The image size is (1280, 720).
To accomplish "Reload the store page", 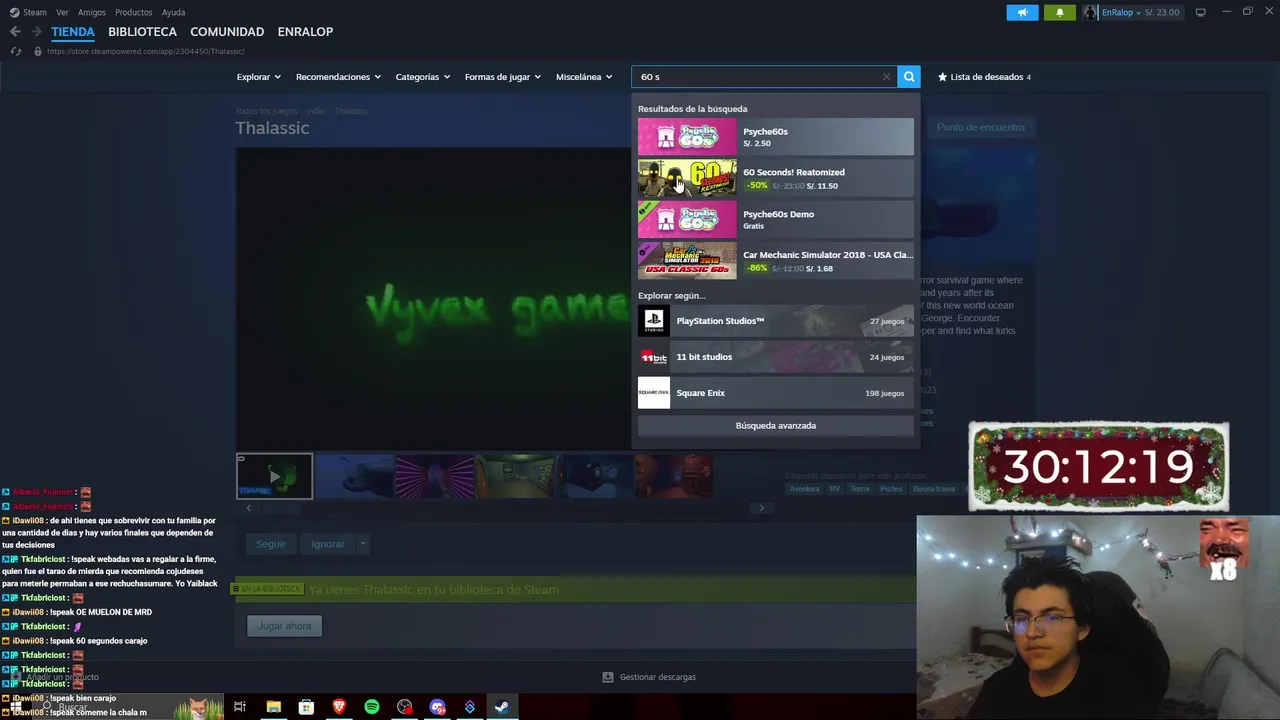I will (16, 51).
